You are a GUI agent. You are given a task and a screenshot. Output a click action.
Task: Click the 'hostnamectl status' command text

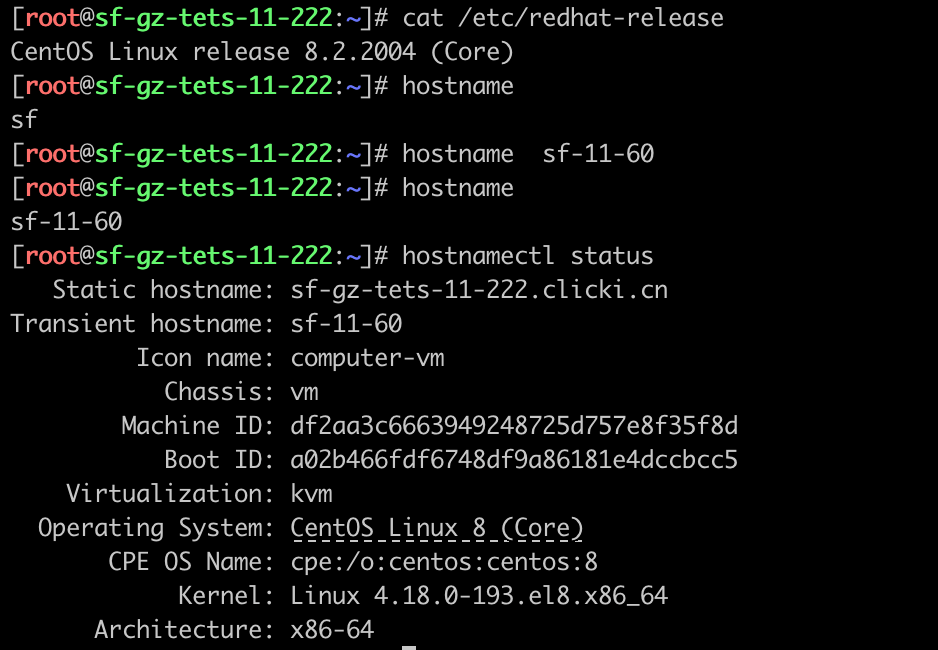click(528, 256)
